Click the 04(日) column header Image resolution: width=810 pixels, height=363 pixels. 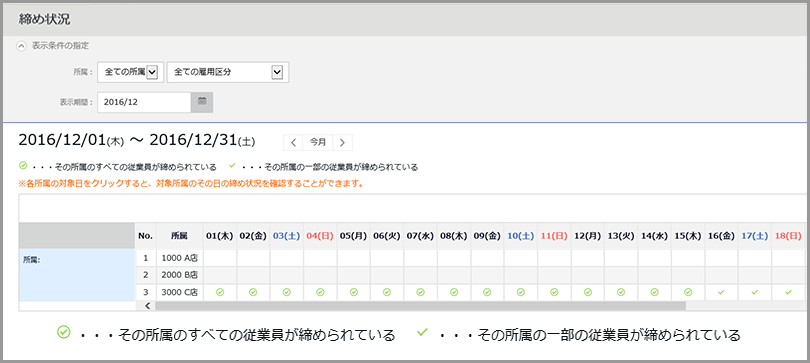[x=320, y=236]
